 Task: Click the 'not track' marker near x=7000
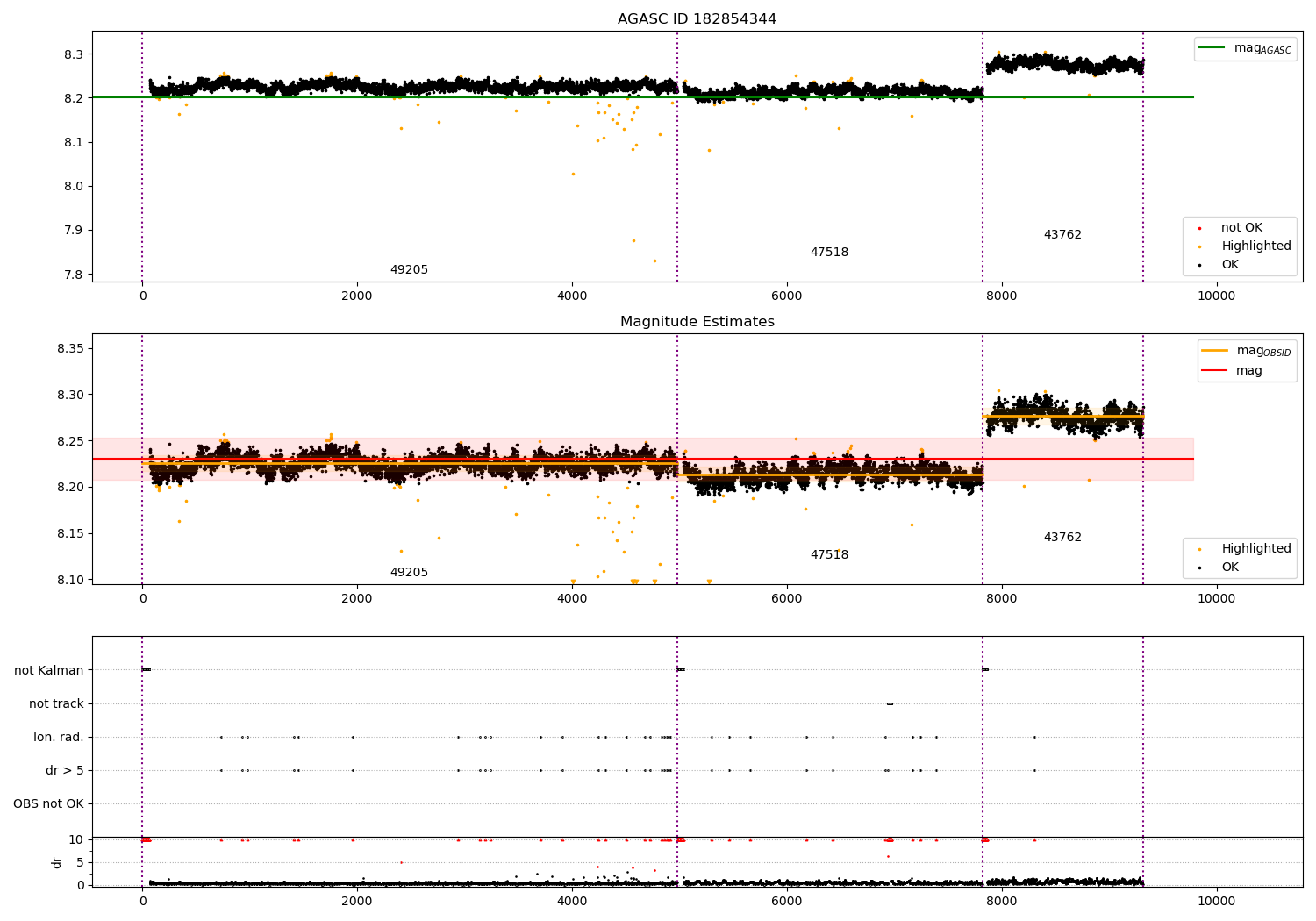890,703
